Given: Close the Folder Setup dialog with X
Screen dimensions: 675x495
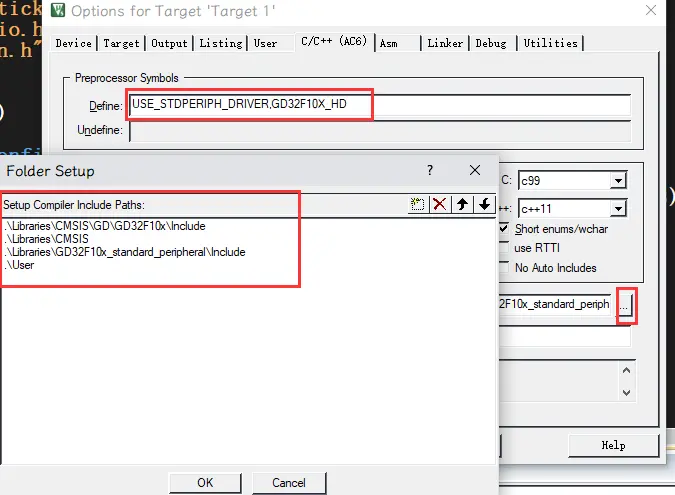Looking at the screenshot, I should pos(475,171).
